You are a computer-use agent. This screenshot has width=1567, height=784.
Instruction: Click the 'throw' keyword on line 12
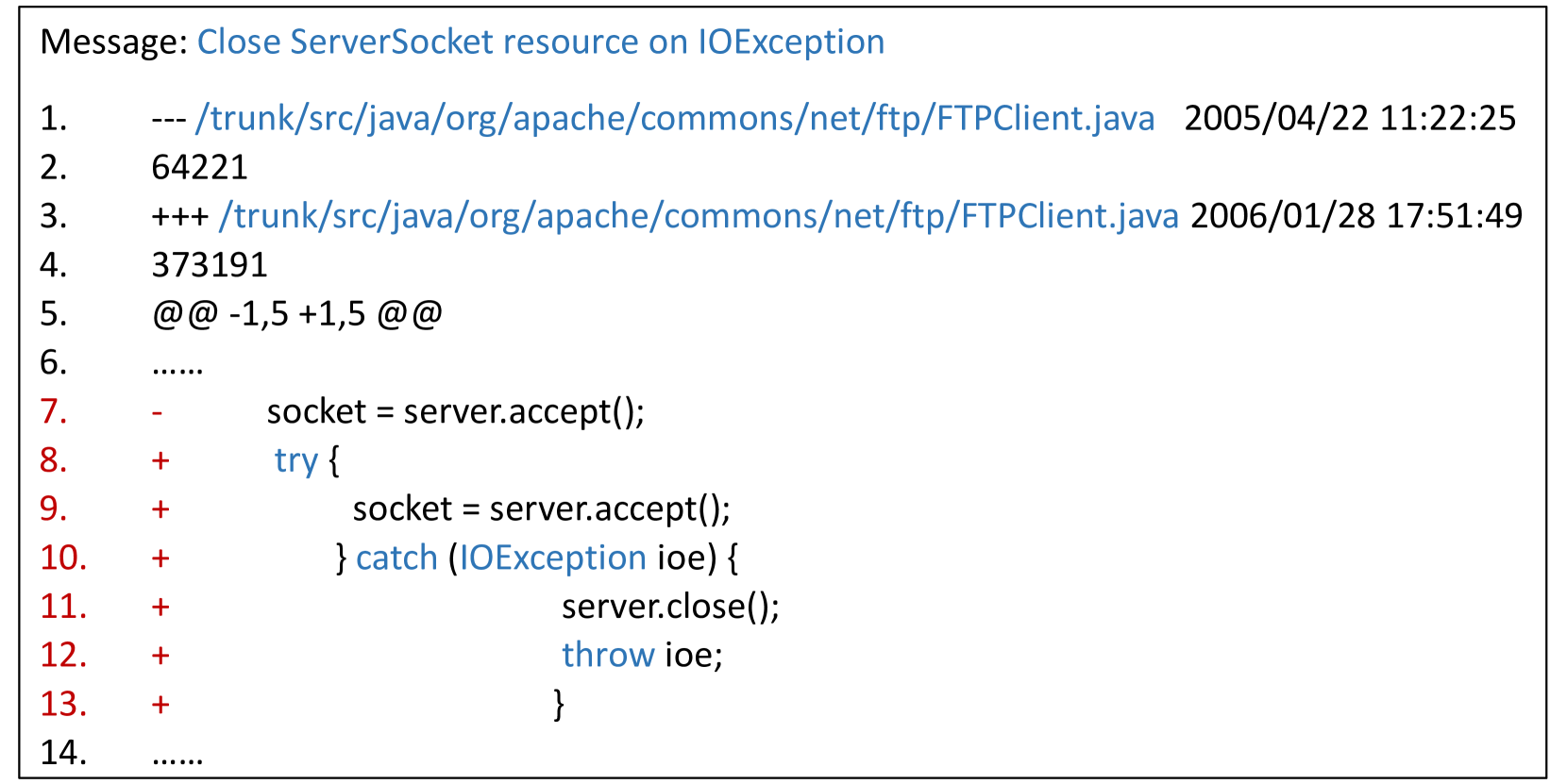pyautogui.click(x=608, y=656)
